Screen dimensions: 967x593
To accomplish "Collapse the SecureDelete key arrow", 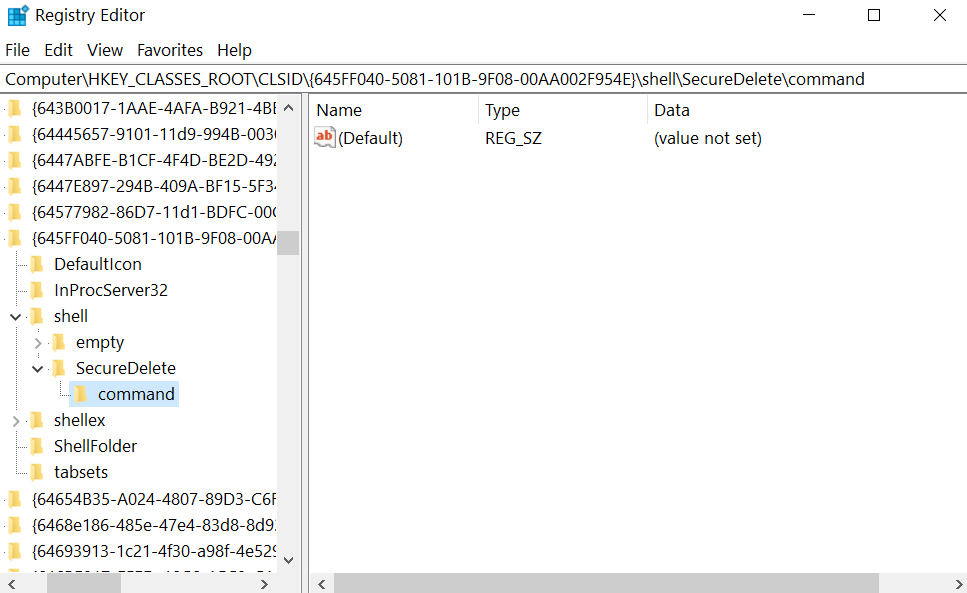I will pos(37,368).
